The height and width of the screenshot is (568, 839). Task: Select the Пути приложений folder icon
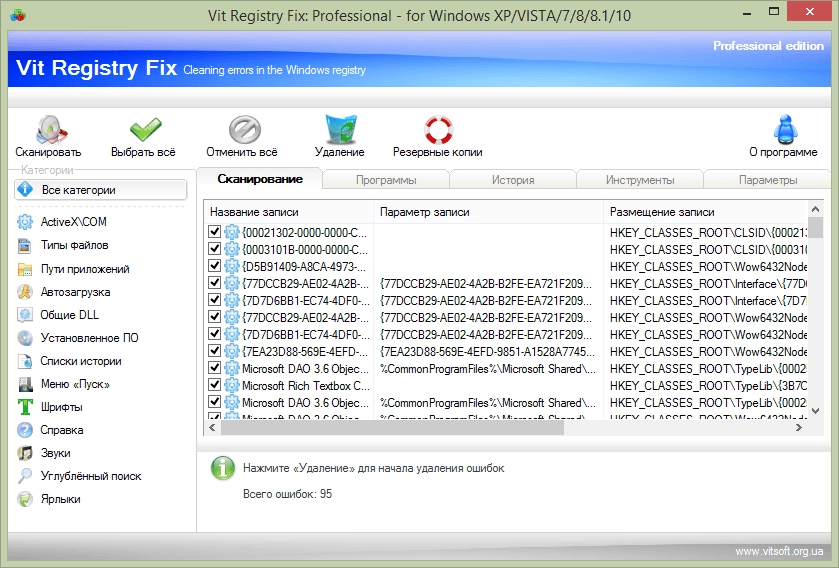point(25,269)
